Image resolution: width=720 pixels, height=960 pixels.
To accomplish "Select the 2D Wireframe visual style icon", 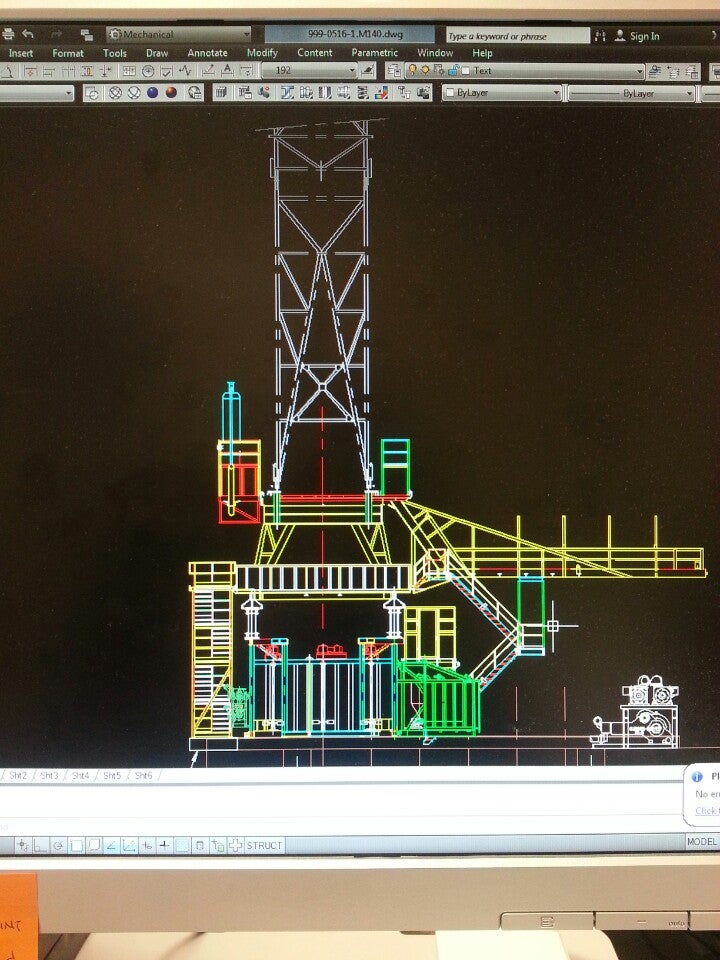I will point(92,93).
